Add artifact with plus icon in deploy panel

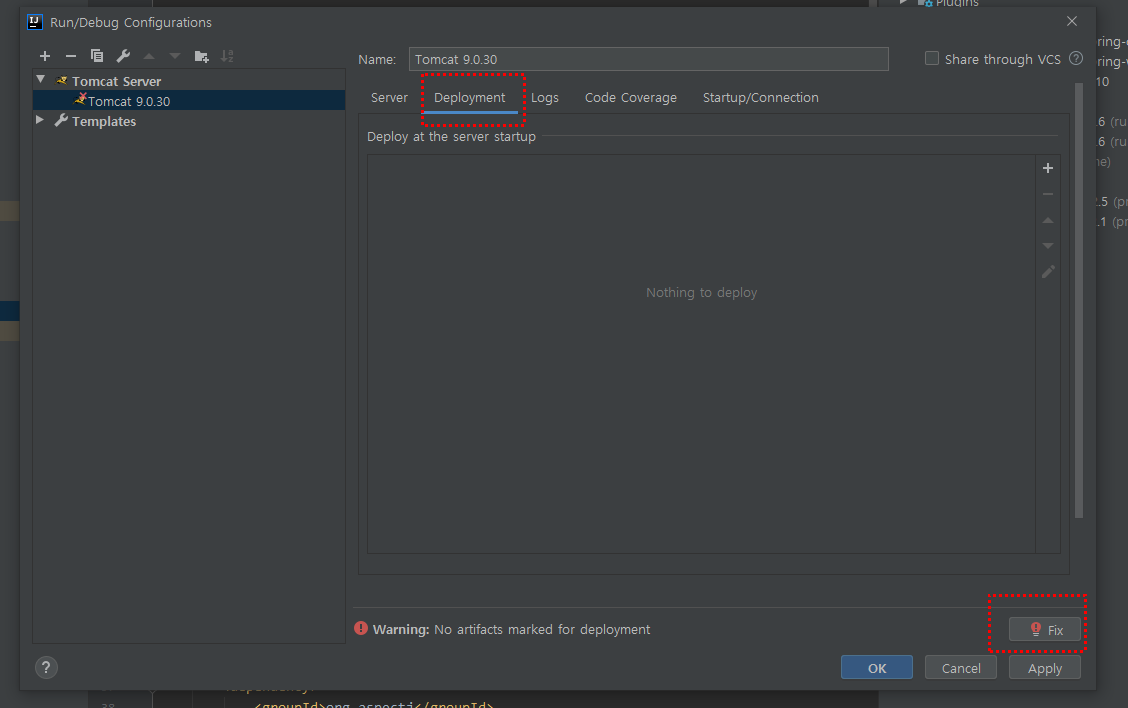click(x=1048, y=168)
